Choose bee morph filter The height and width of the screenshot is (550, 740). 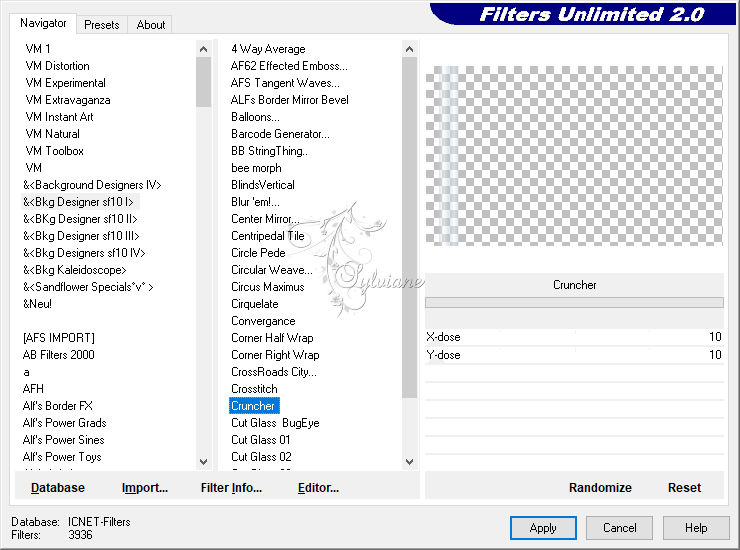click(256, 168)
